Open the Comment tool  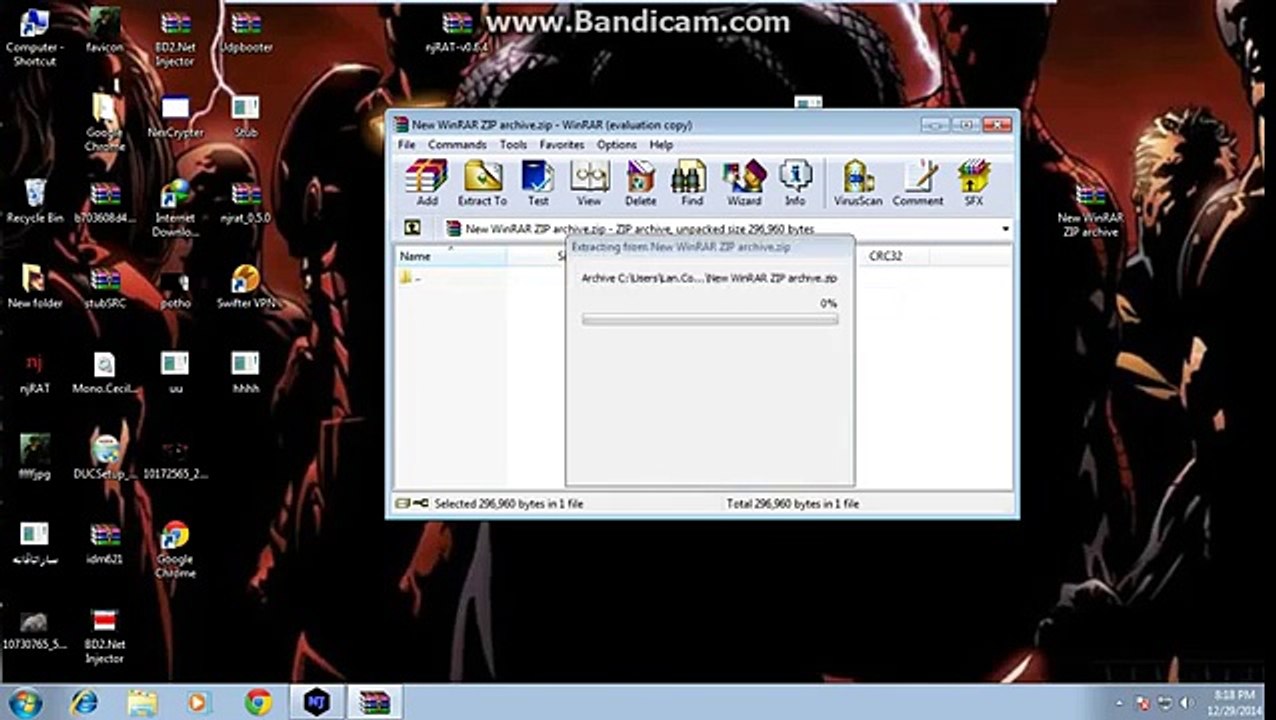tap(918, 183)
